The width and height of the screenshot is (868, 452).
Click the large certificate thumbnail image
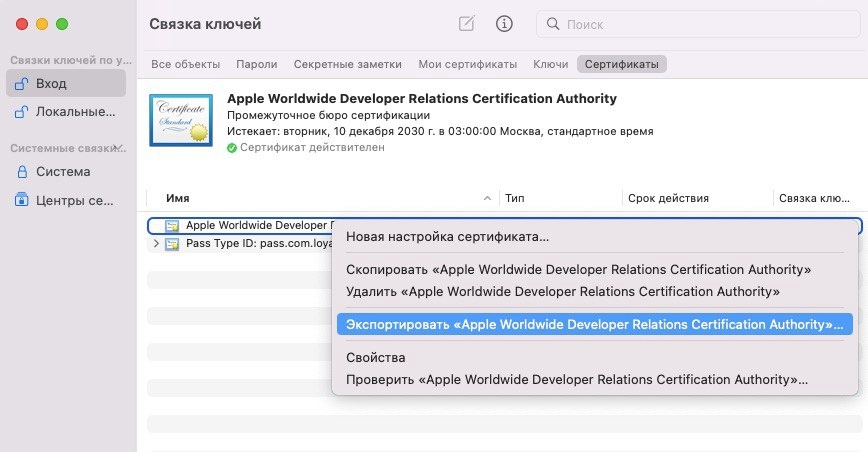pyautogui.click(x=181, y=120)
